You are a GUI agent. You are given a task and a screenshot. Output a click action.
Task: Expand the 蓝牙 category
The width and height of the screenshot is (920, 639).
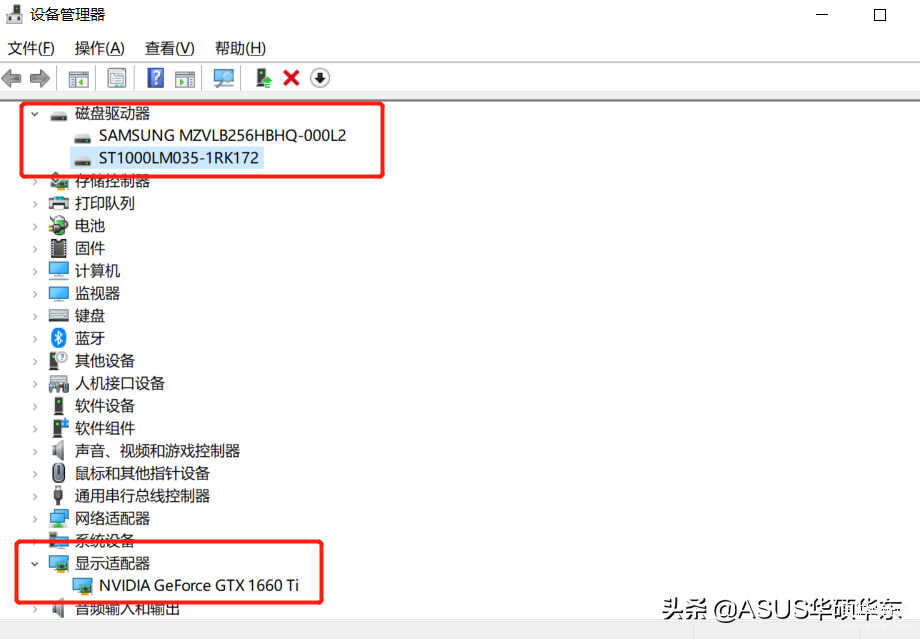35,339
